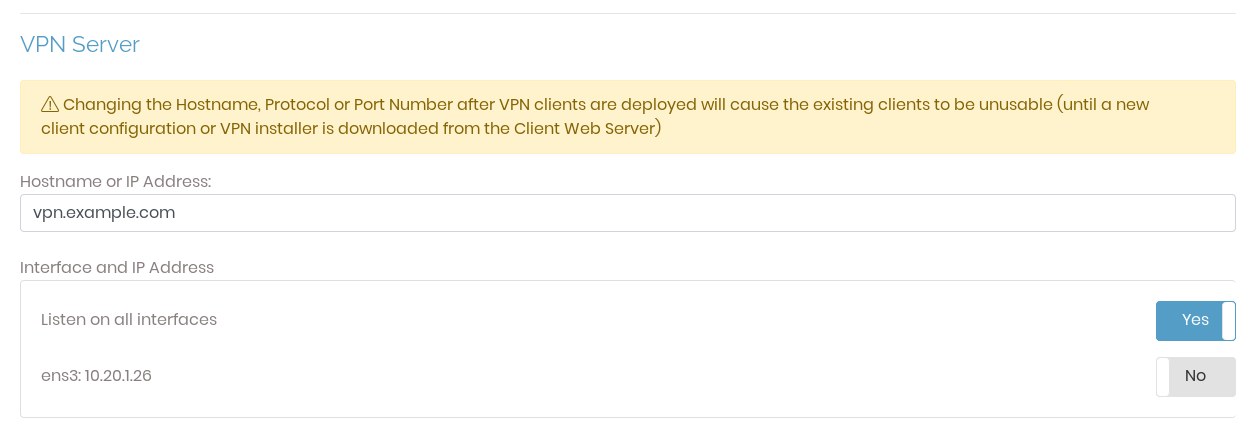This screenshot has width=1259, height=447.
Task: Click the "Yes" text on the blue switch
Action: click(1195, 320)
